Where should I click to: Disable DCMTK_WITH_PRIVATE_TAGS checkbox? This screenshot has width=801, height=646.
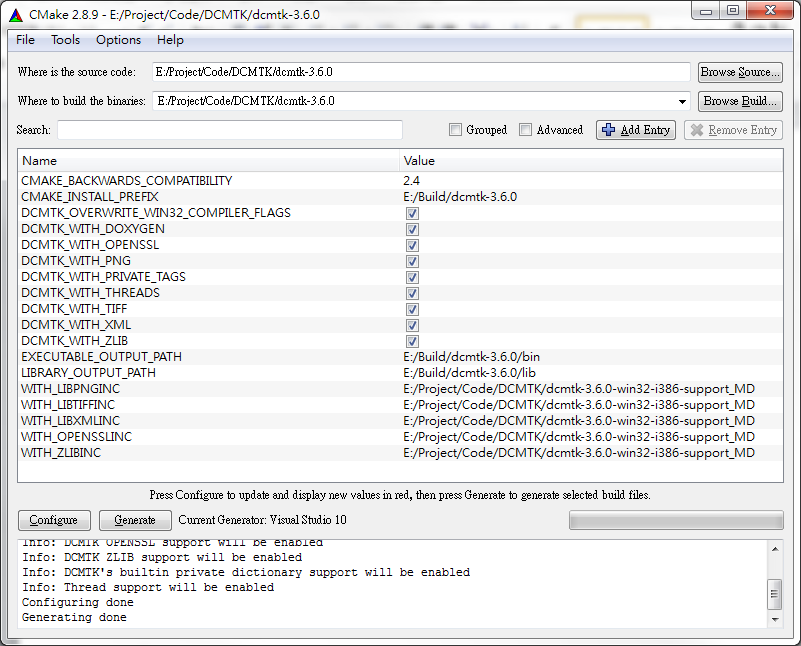tap(412, 277)
